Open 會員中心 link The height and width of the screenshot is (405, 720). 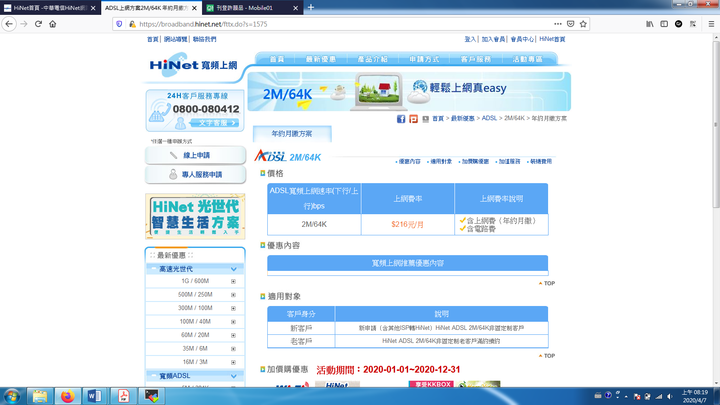(x=523, y=39)
